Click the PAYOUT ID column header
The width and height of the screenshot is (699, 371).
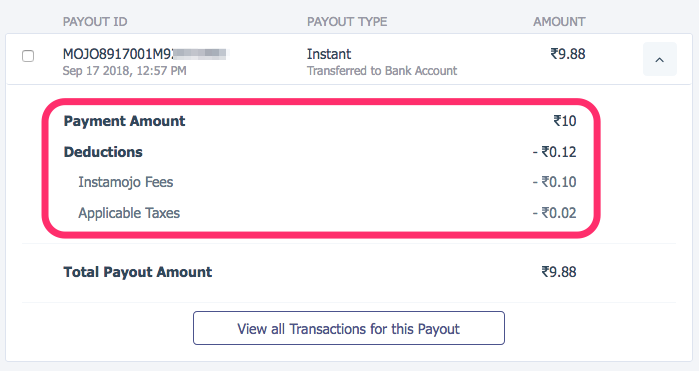coord(95,22)
